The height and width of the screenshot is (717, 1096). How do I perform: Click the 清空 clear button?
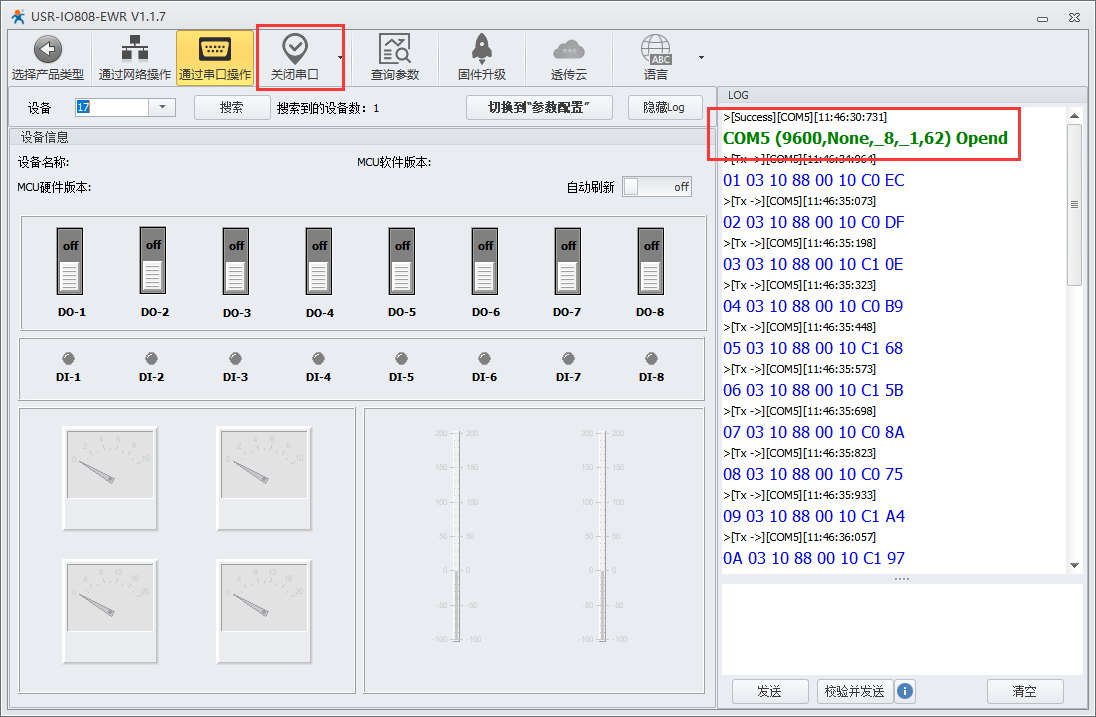coord(1025,691)
